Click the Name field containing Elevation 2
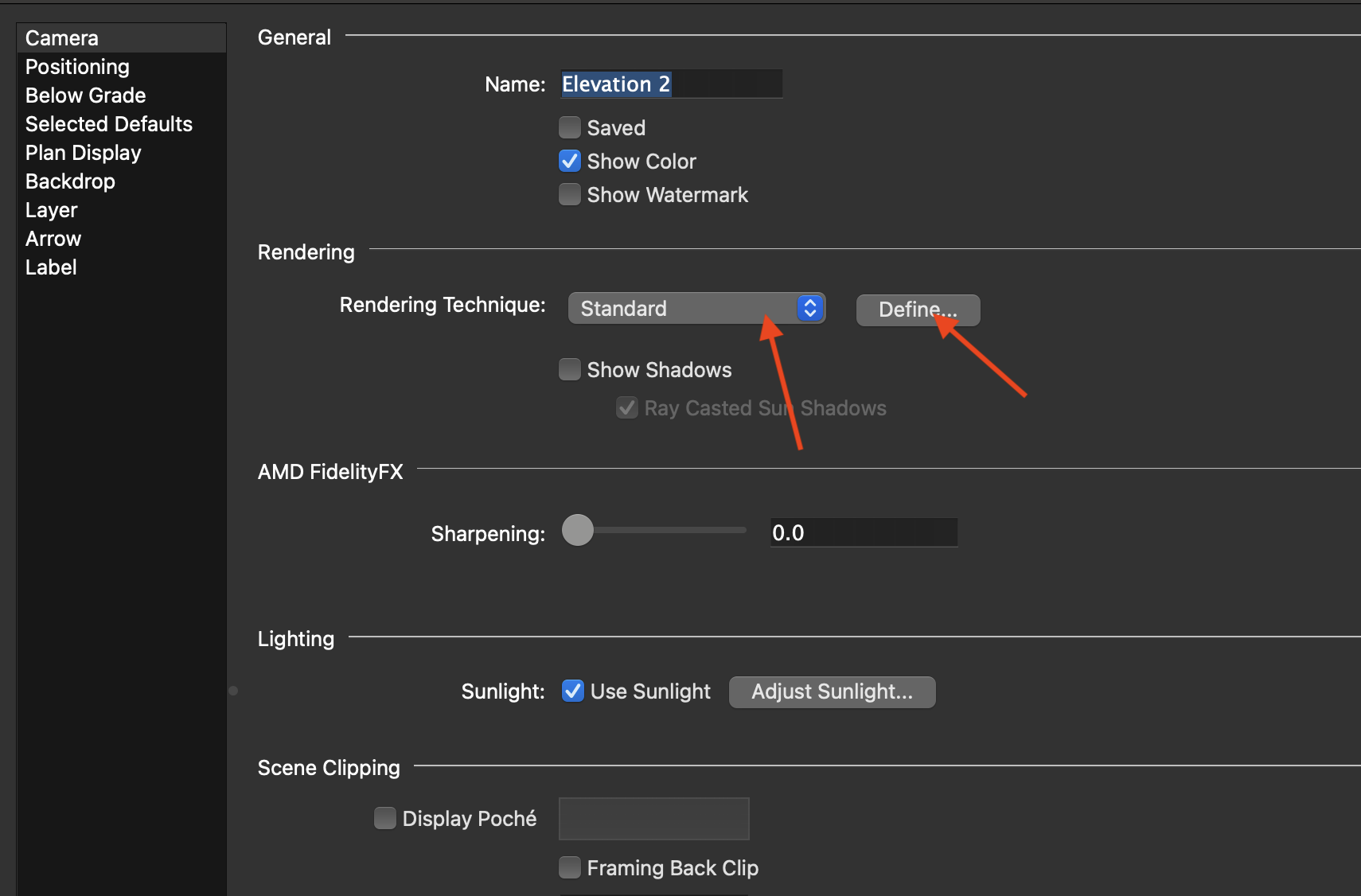Viewport: 1361px width, 896px height. [x=671, y=84]
